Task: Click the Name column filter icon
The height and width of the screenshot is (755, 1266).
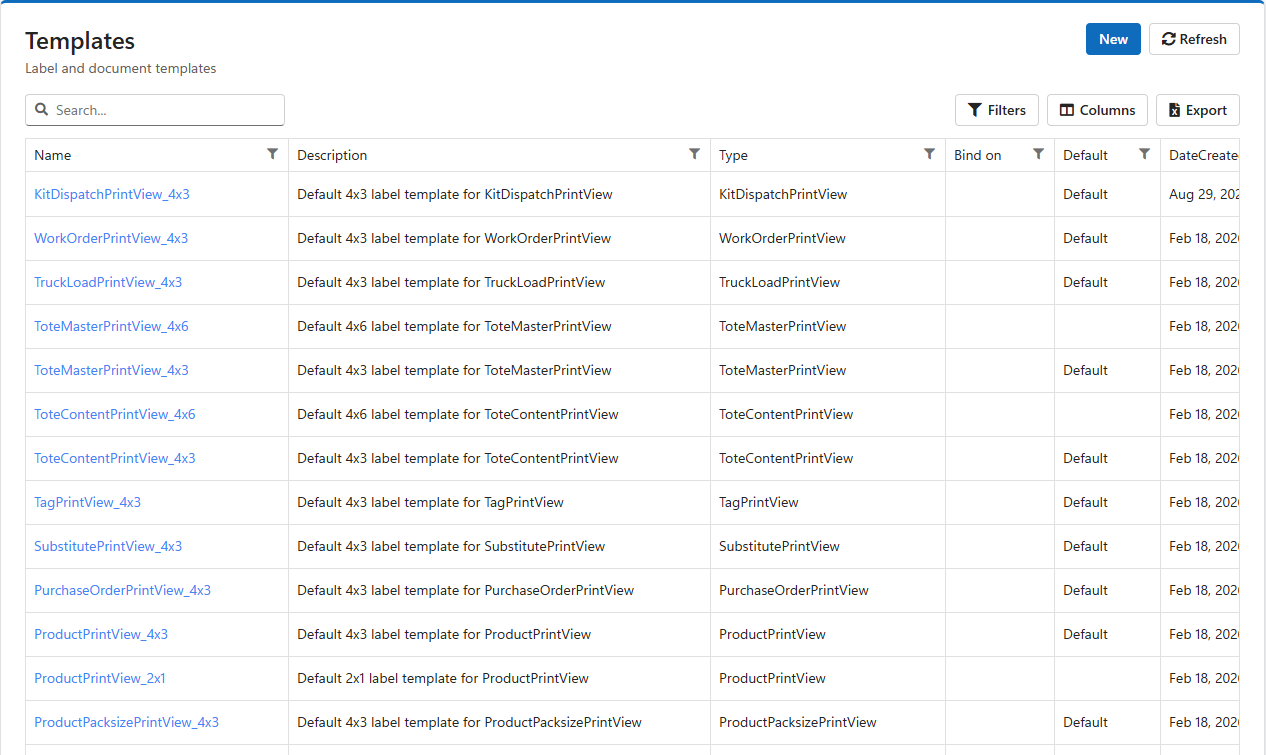Action: [272, 154]
